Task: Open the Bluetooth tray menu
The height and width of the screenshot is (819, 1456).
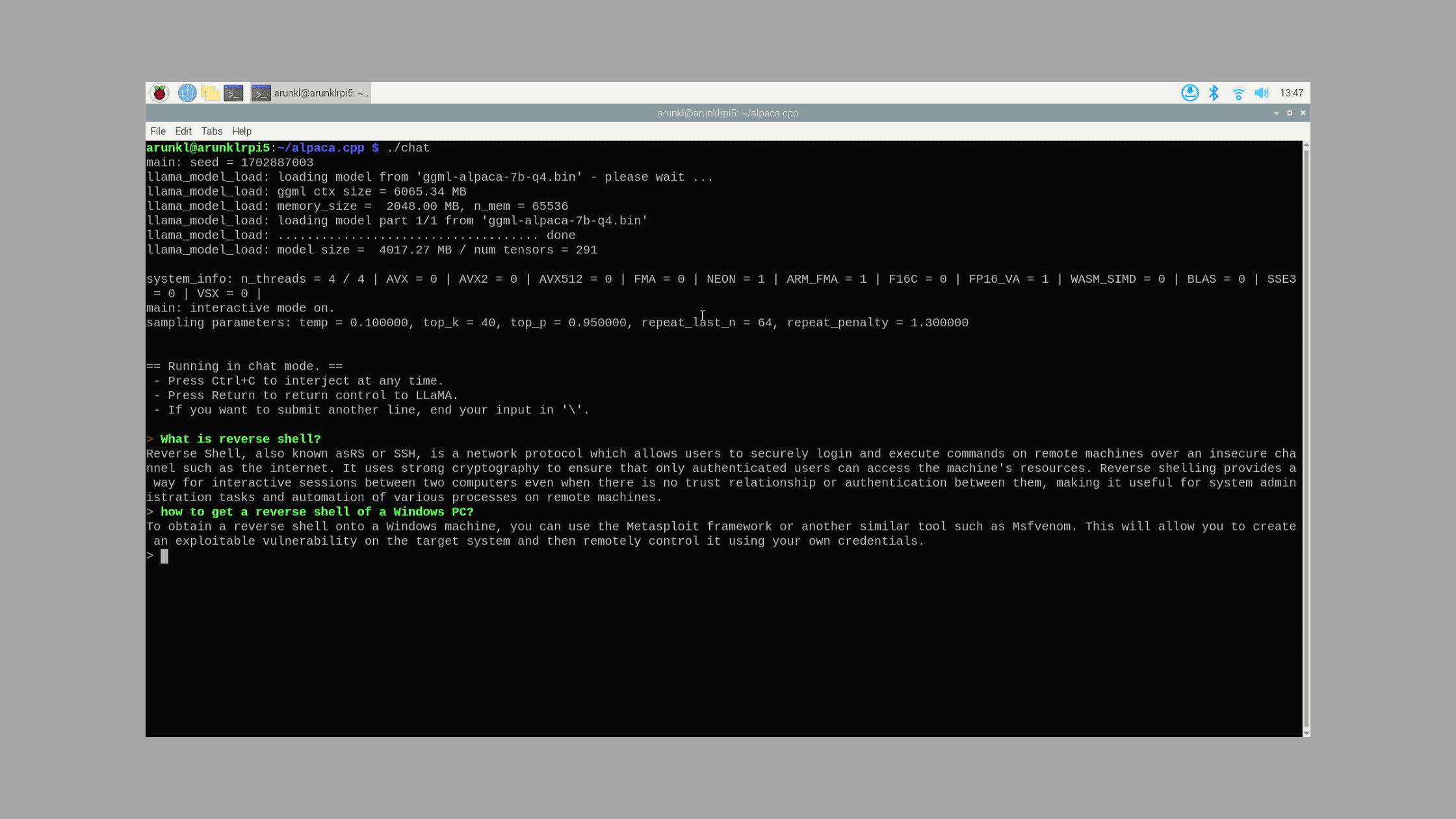Action: pyautogui.click(x=1214, y=93)
